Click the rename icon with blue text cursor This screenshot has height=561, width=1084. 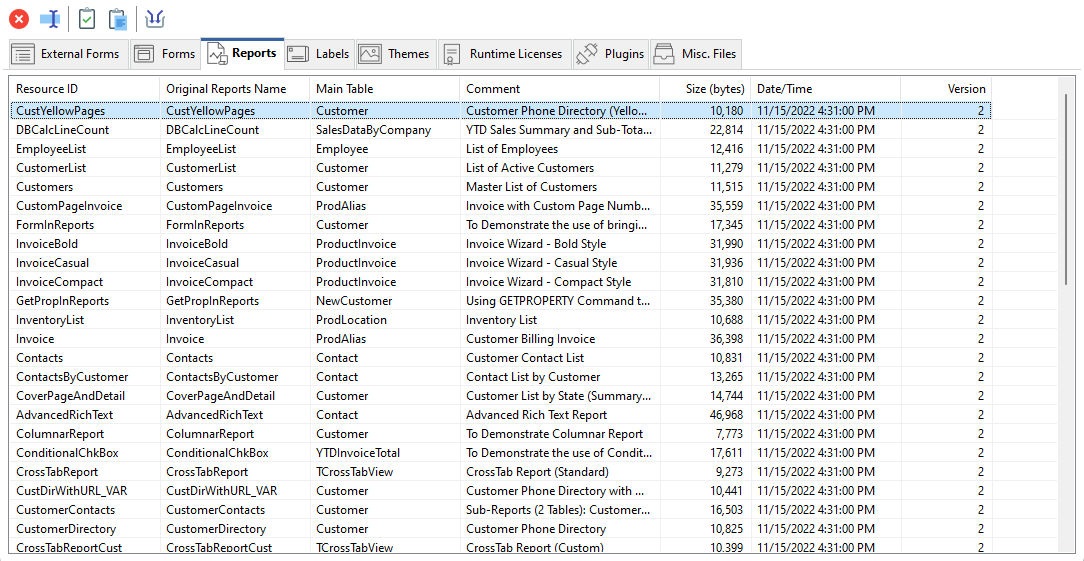pyautogui.click(x=50, y=19)
